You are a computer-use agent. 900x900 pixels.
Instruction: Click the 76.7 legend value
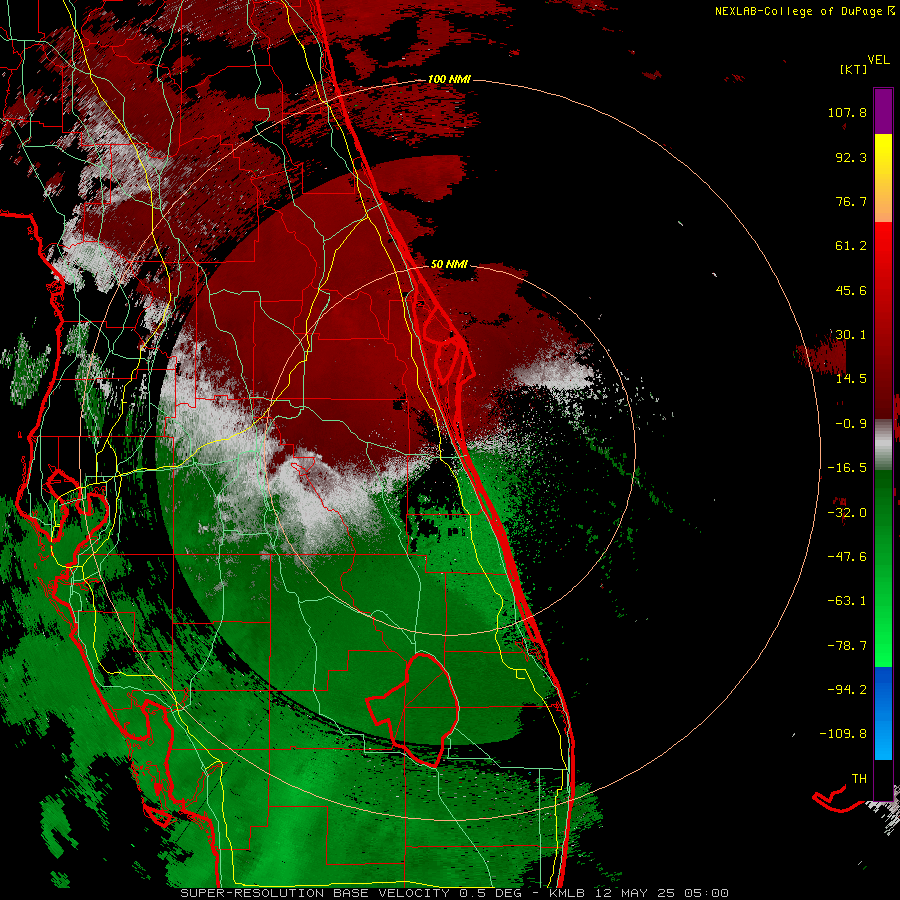coord(851,201)
